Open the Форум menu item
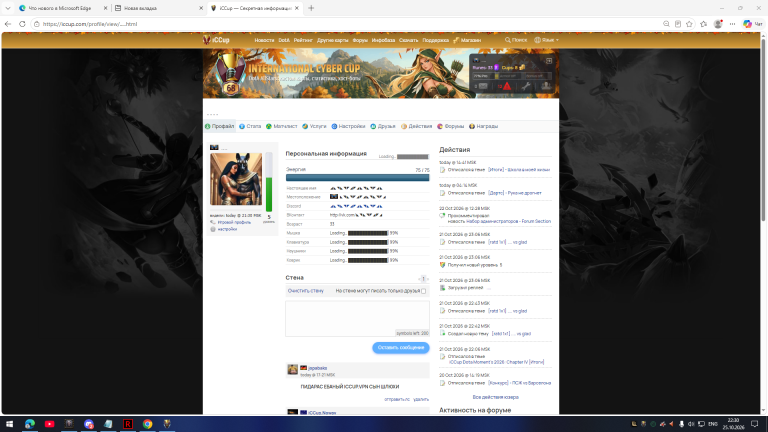The width and height of the screenshot is (768, 432). (360, 40)
